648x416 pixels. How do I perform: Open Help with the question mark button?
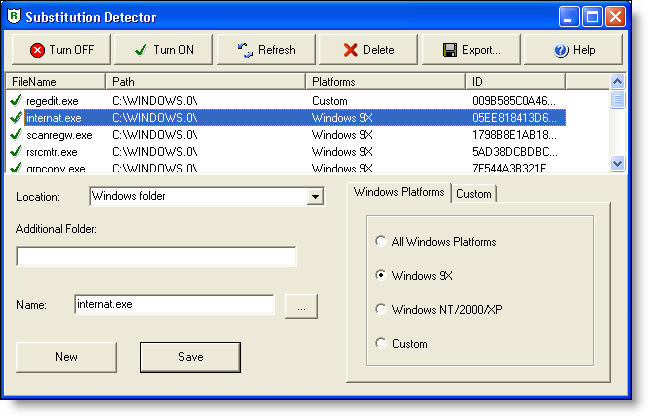pyautogui.click(x=573, y=50)
